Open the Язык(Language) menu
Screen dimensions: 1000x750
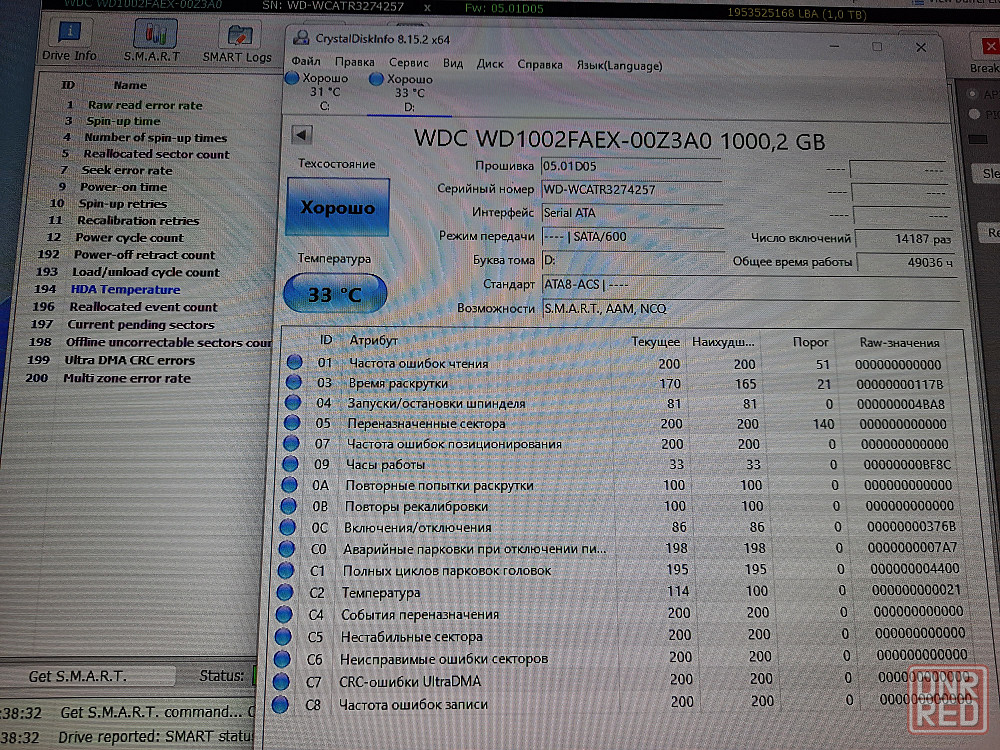[619, 65]
